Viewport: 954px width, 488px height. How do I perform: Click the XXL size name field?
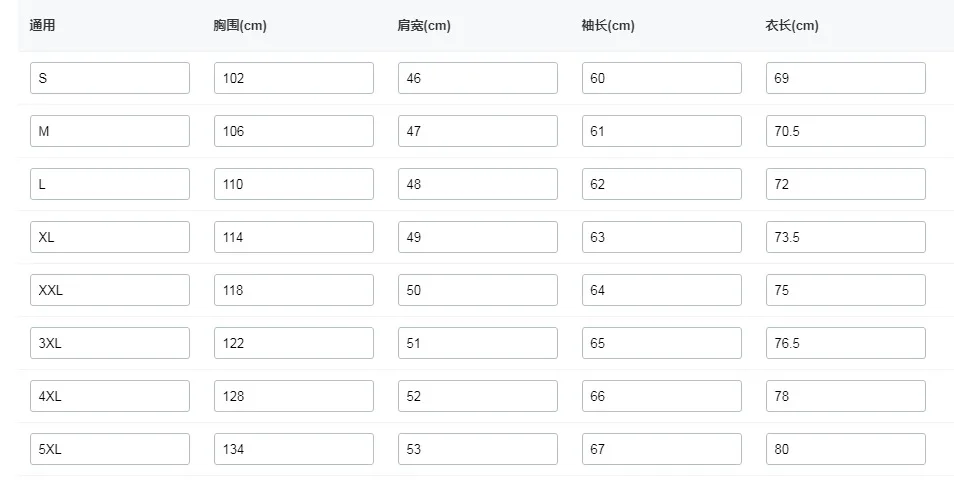click(110, 290)
